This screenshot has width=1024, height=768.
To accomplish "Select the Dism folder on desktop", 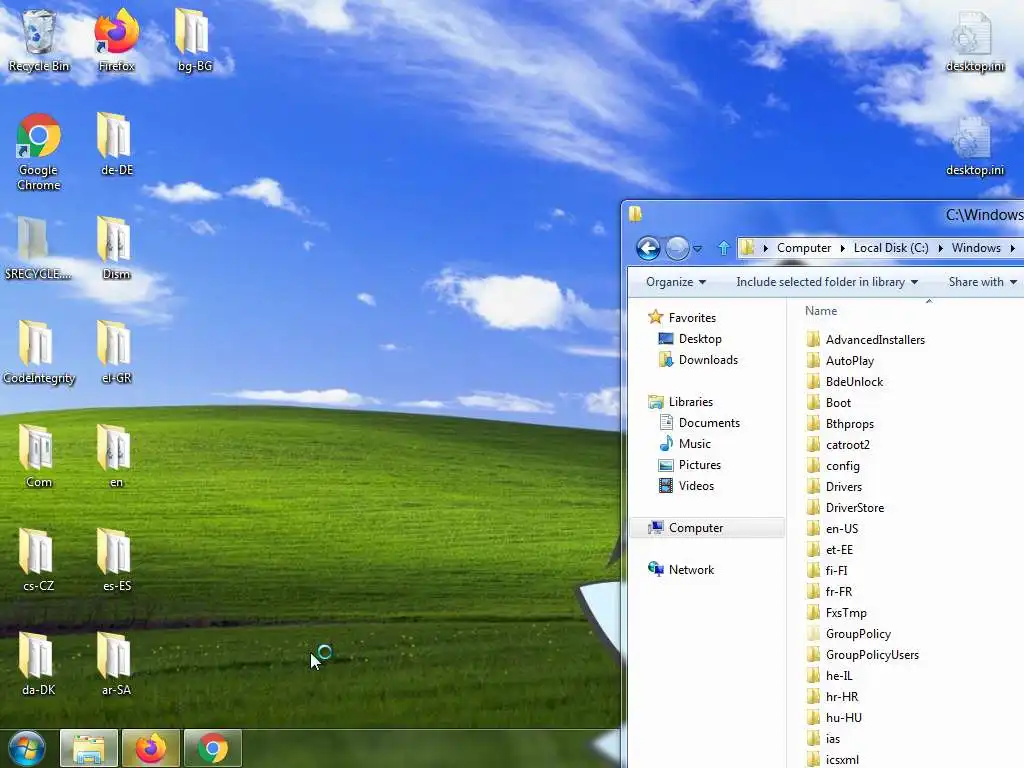I will pyautogui.click(x=116, y=248).
